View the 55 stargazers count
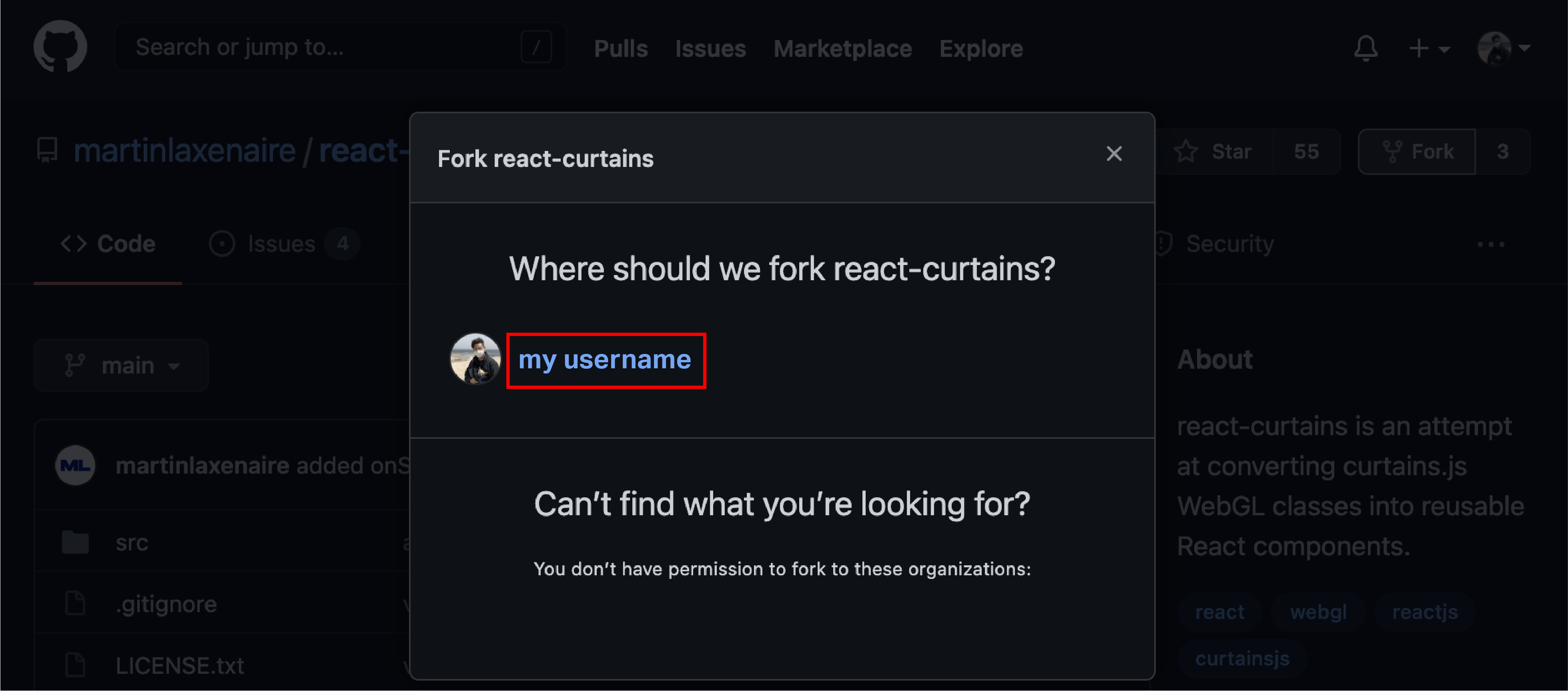The height and width of the screenshot is (691, 1568). (x=1306, y=152)
